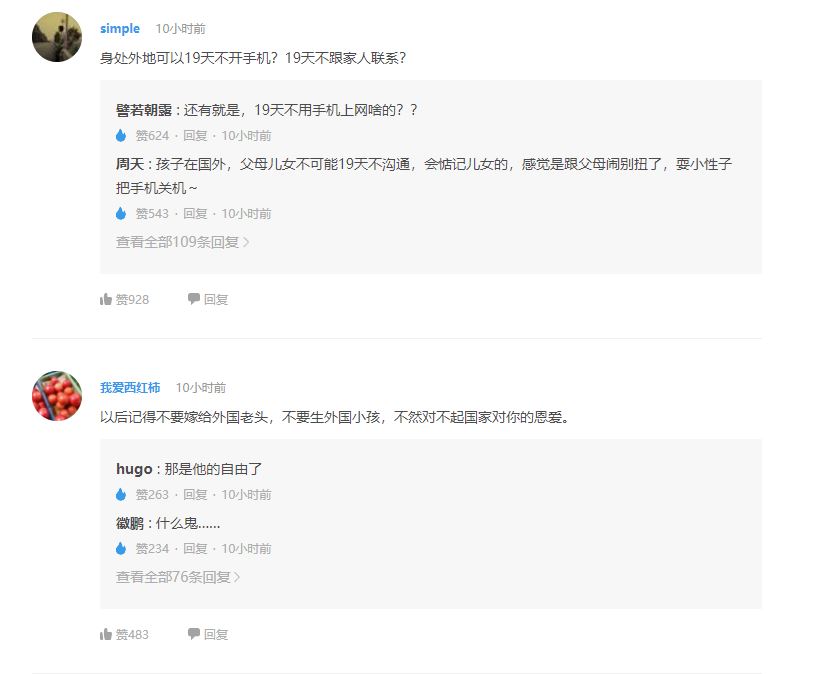Click speech-bubble reply icon under 我爱西红柿's comment
Viewport: 835px width, 674px height.
194,634
